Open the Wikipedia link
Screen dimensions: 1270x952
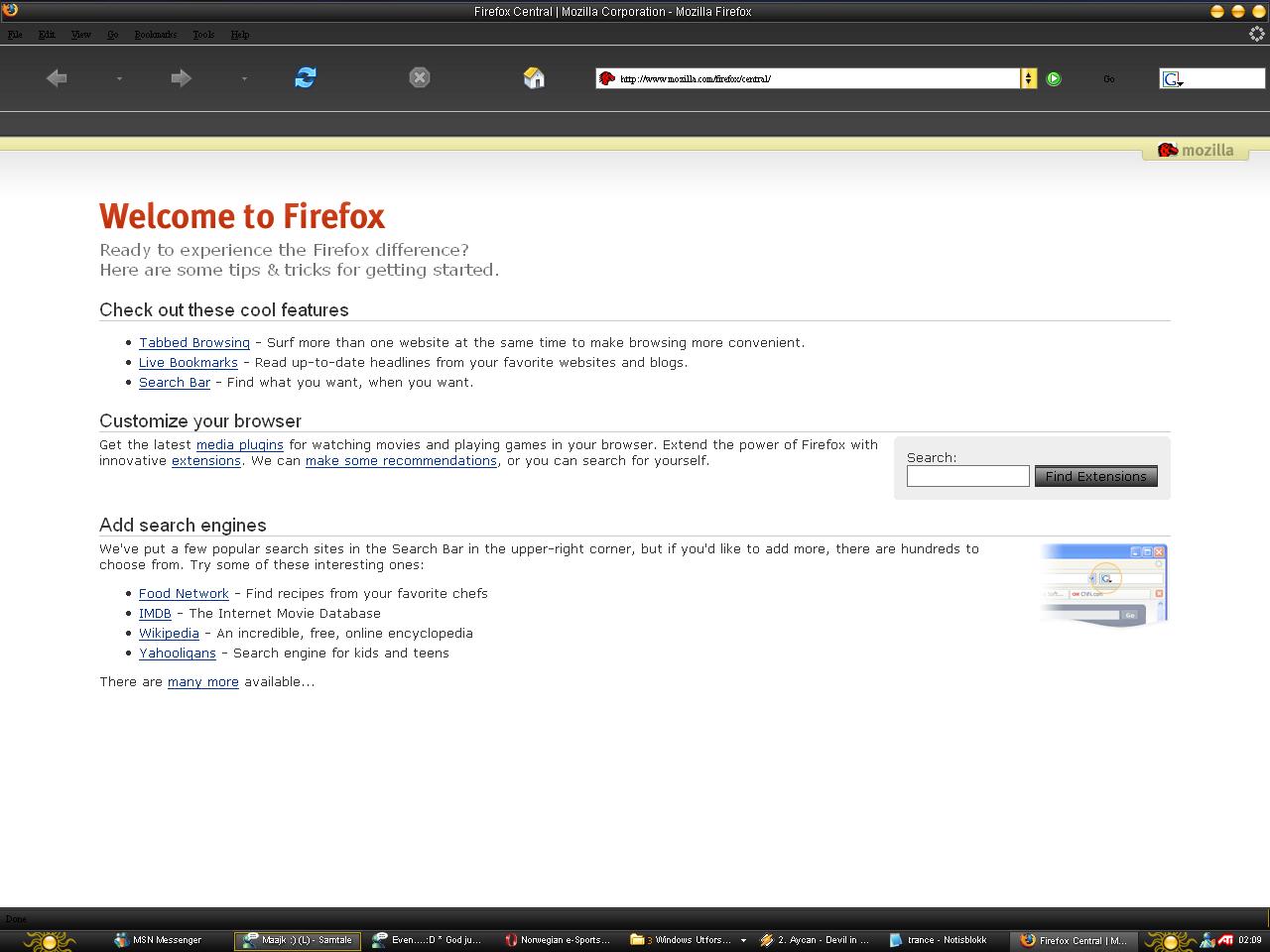click(169, 633)
